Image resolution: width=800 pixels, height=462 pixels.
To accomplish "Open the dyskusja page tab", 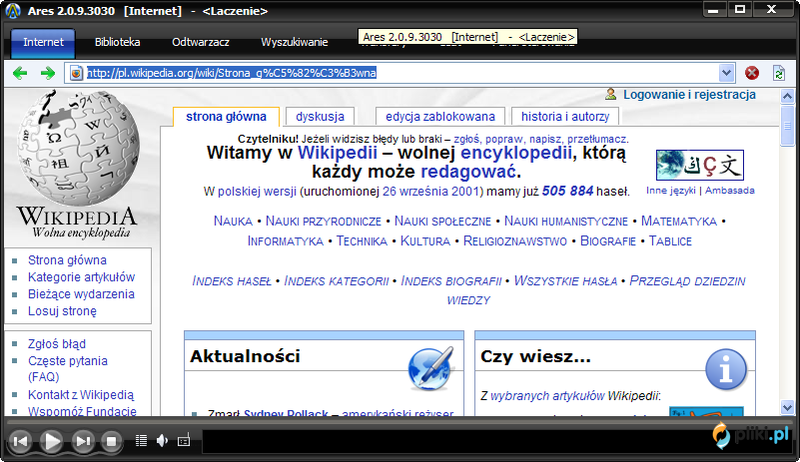I will pyautogui.click(x=320, y=117).
